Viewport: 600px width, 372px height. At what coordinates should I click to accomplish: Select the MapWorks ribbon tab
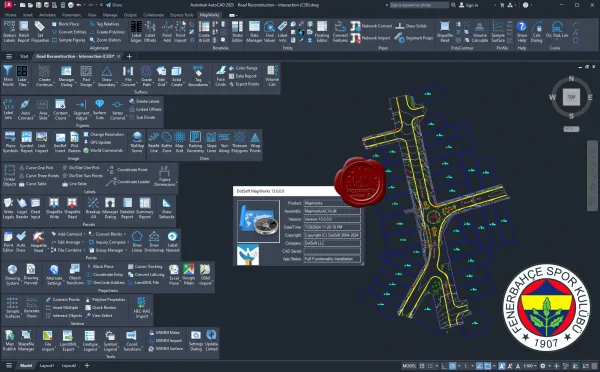tap(210, 15)
